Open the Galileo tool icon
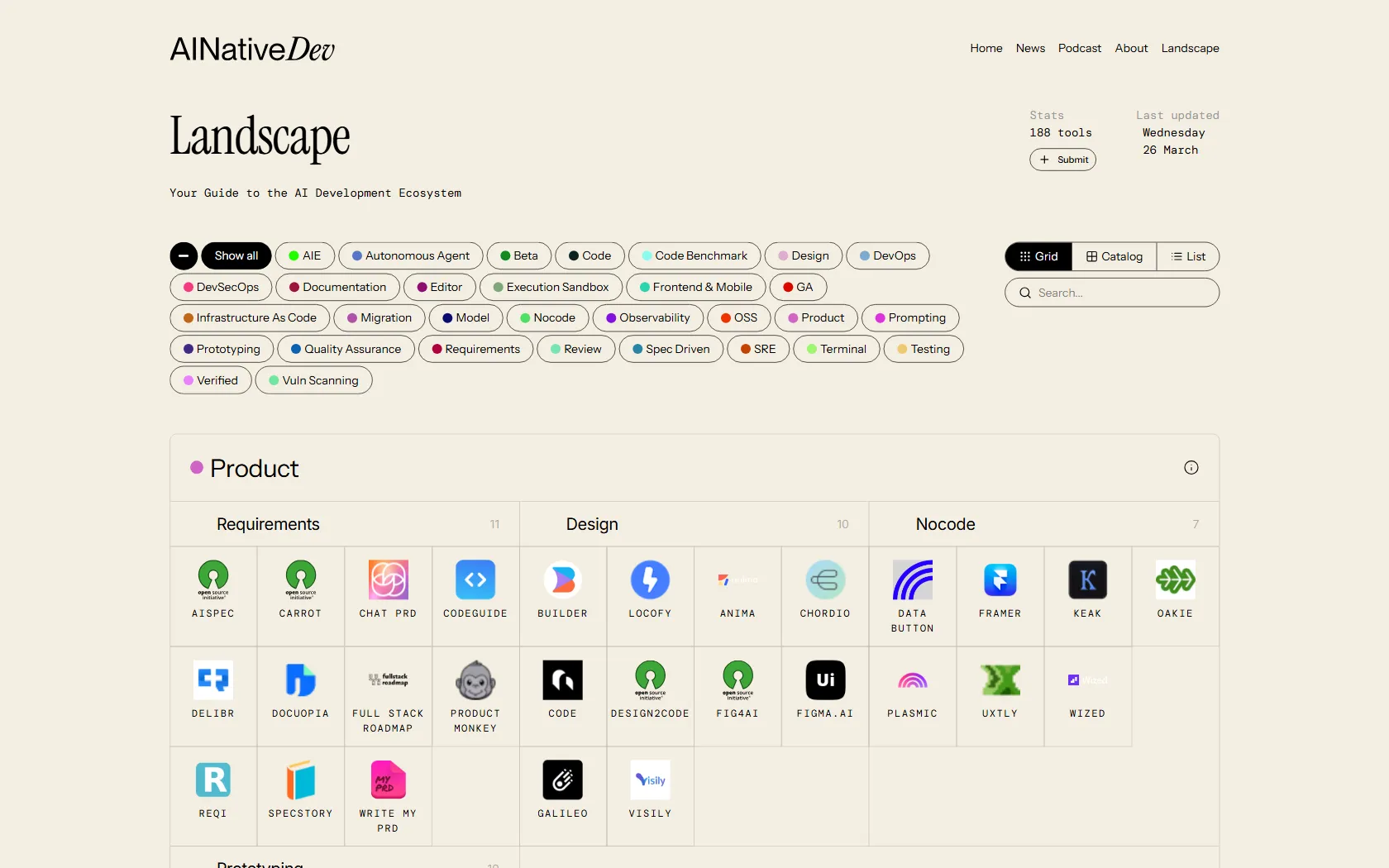Image resolution: width=1389 pixels, height=868 pixels. (563, 780)
